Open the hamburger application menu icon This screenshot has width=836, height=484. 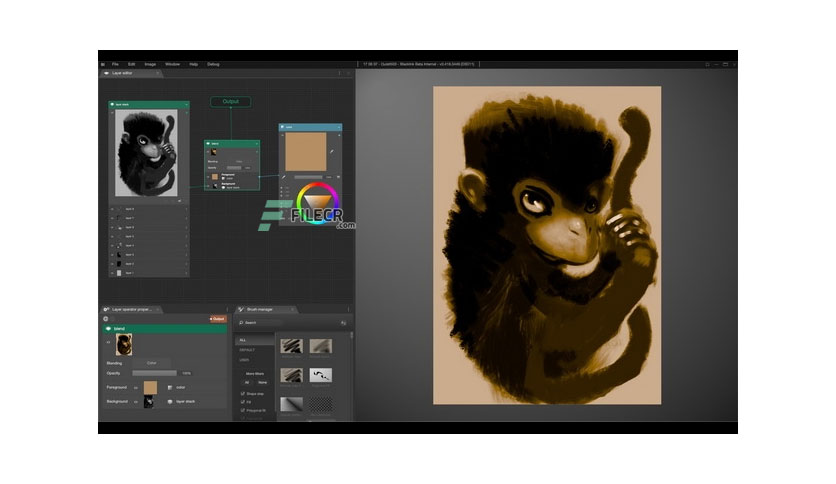pyautogui.click(x=102, y=64)
